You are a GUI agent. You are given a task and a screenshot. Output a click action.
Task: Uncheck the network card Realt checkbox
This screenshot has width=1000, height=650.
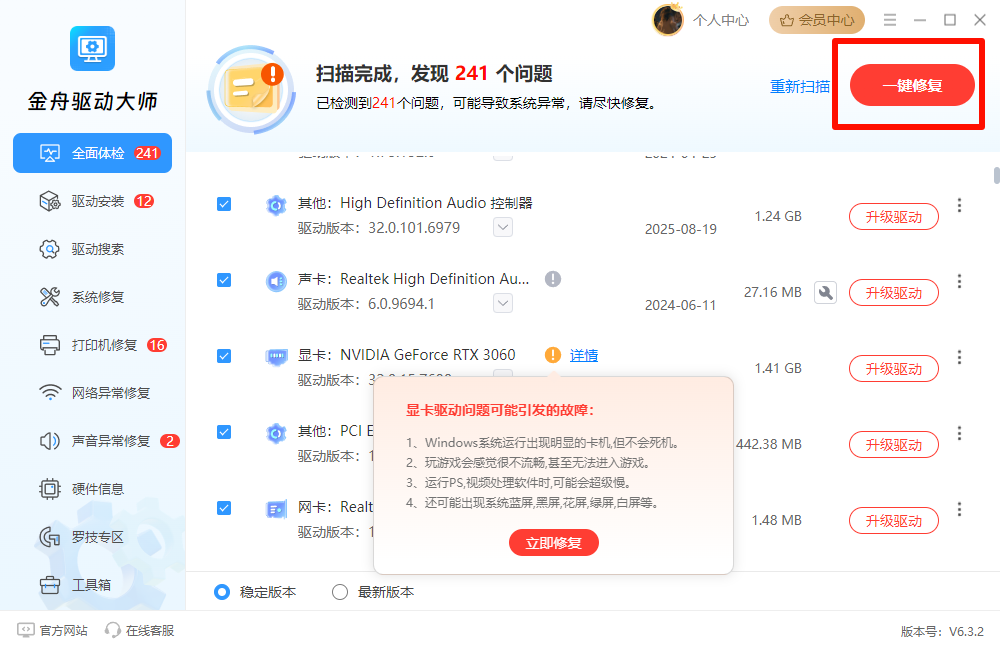click(224, 508)
